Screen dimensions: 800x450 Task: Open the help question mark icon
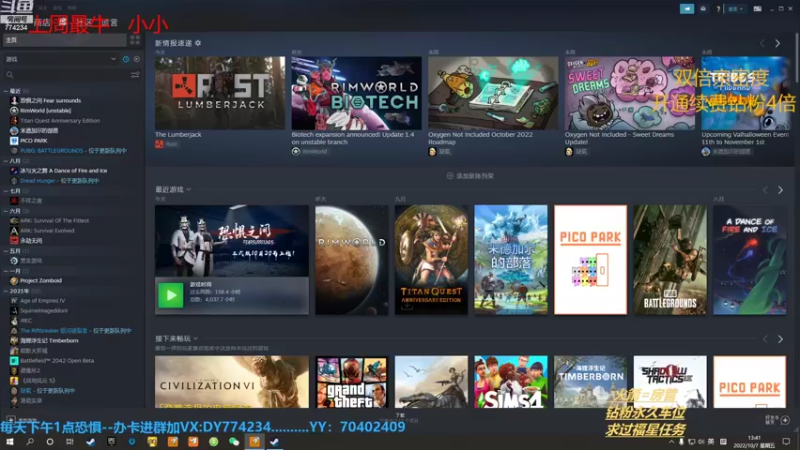point(718,9)
